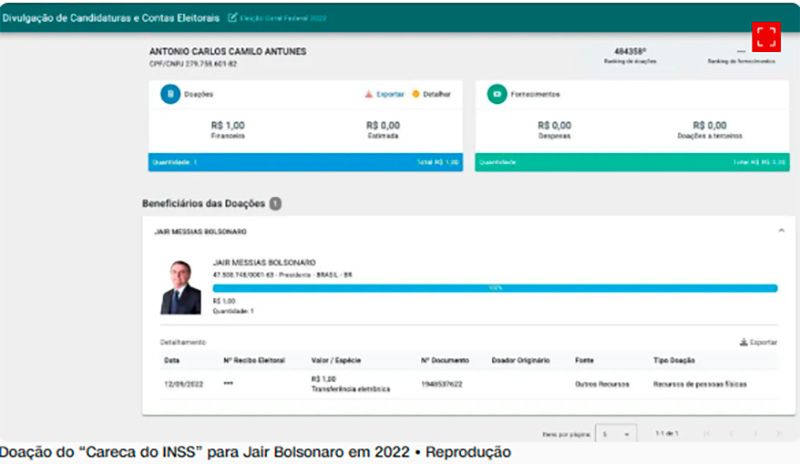This screenshot has height=464, width=800.
Task: Go to next page in pagination
Action: tap(756, 433)
